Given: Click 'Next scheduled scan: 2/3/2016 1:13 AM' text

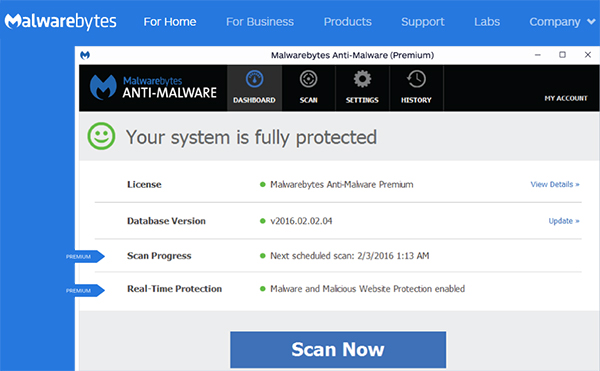Looking at the screenshot, I should click(350, 255).
